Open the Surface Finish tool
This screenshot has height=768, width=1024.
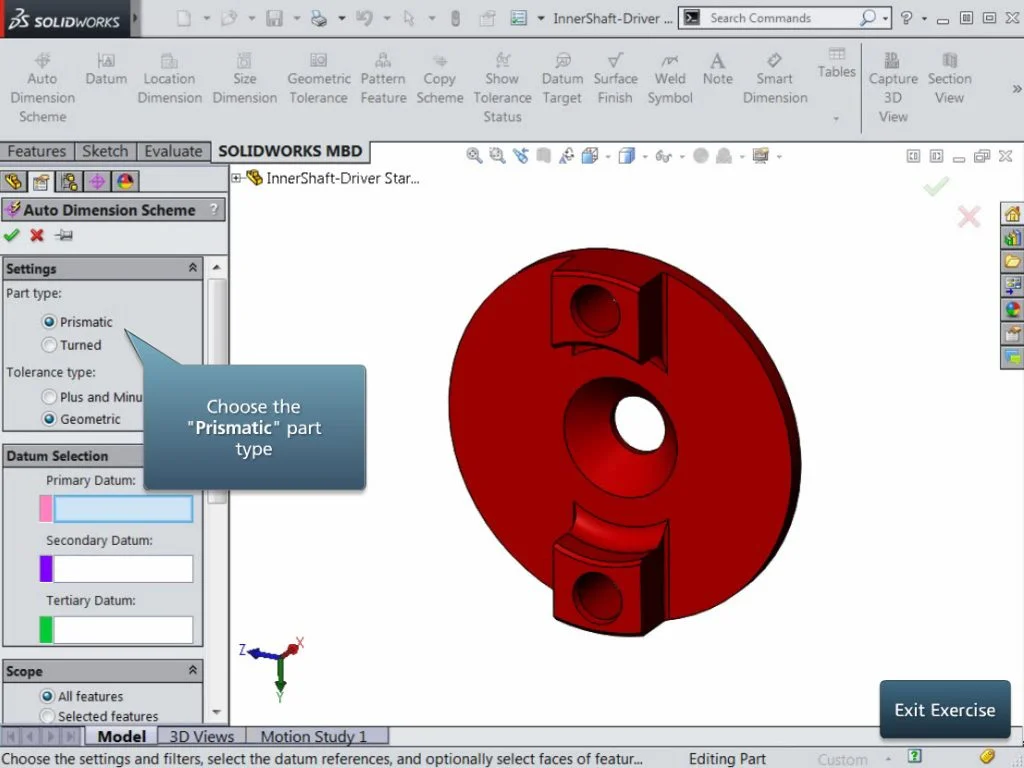coord(615,78)
